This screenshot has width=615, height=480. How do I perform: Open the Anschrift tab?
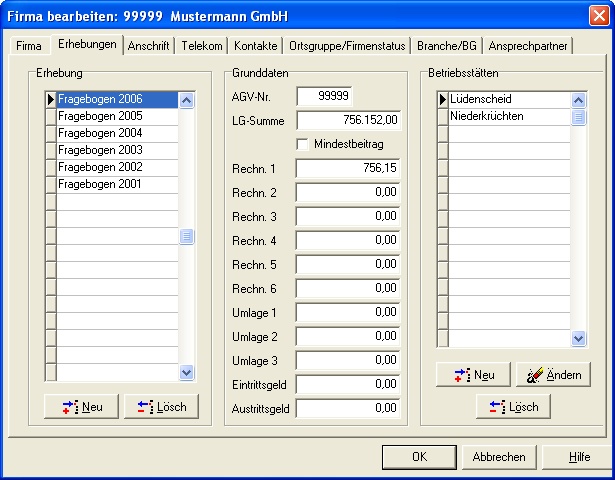(x=148, y=46)
